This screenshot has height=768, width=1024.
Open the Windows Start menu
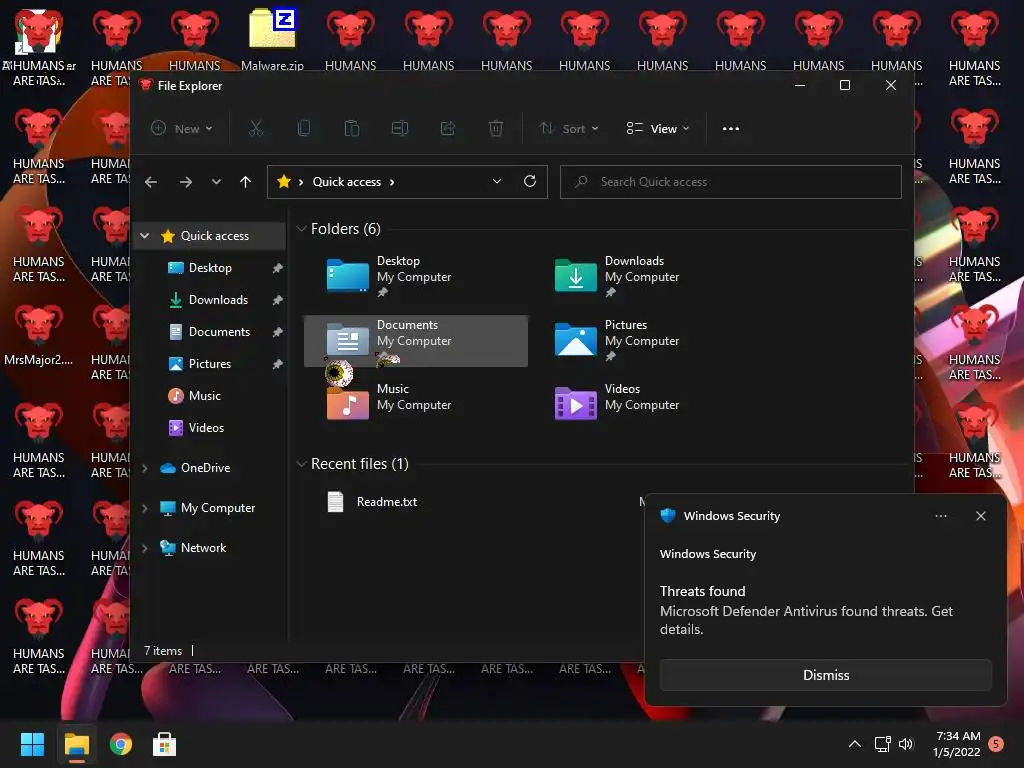[x=32, y=744]
